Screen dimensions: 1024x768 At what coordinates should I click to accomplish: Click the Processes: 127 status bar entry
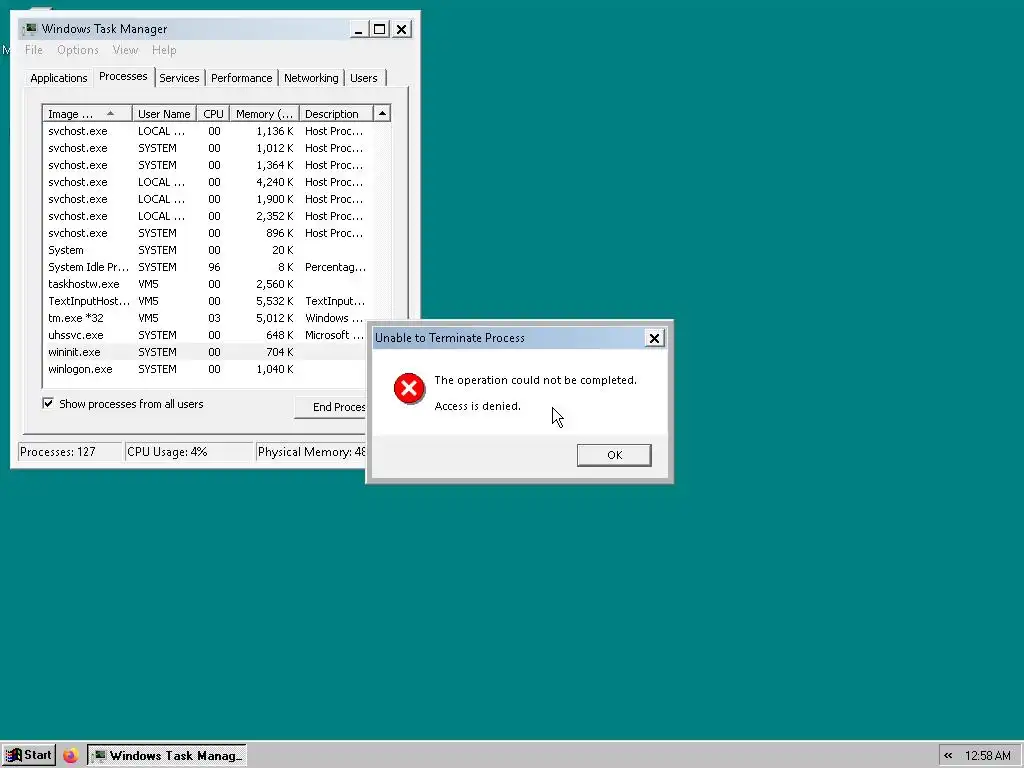70,452
